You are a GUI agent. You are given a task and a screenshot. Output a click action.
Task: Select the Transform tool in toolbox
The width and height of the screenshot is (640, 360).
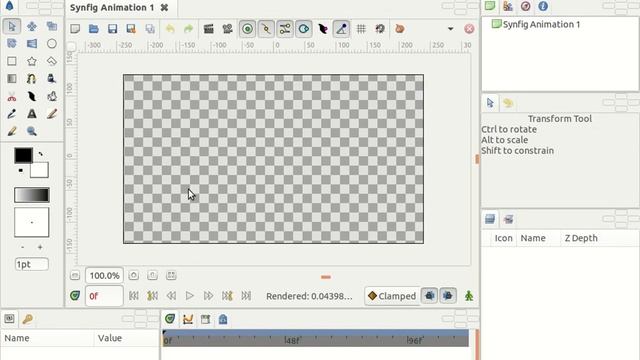[x=12, y=27]
